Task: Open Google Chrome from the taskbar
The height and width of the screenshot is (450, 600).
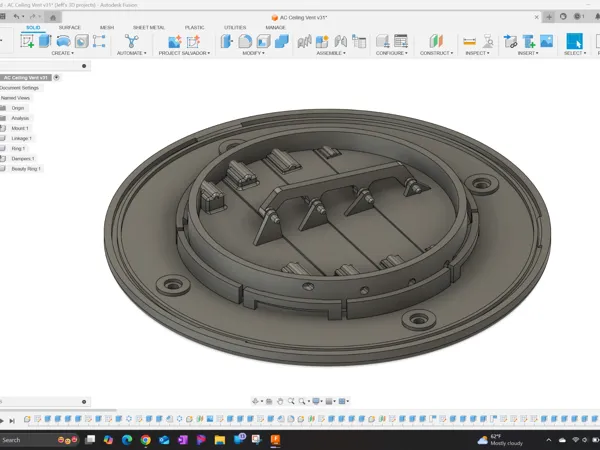Action: 145,440
